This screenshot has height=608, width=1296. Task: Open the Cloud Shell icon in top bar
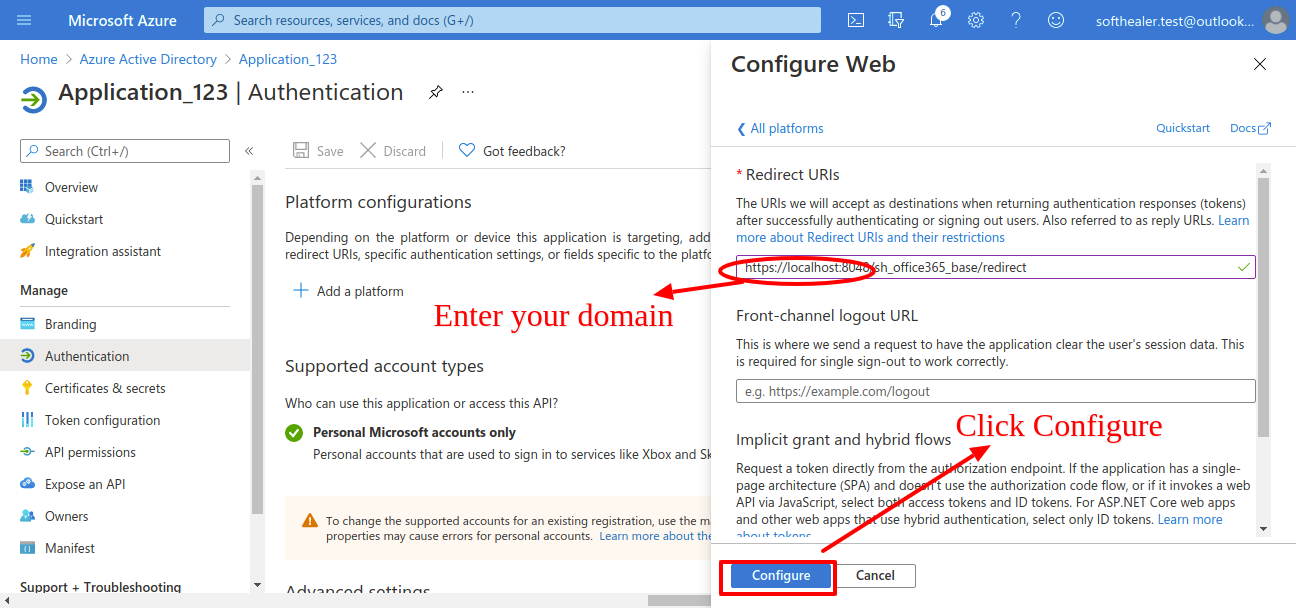(856, 20)
